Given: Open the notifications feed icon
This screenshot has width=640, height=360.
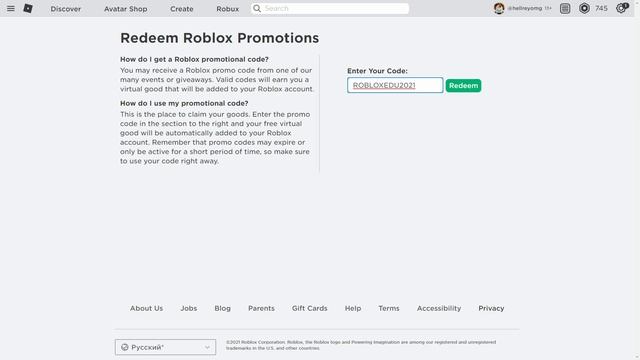Looking at the screenshot, I should tap(565, 8).
